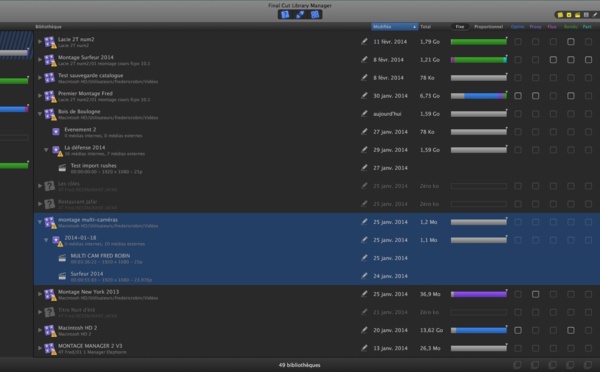The image size is (600, 372).
Task: Click the grey filmstrip icon in top-right toolbar
Action: click(x=586, y=15)
